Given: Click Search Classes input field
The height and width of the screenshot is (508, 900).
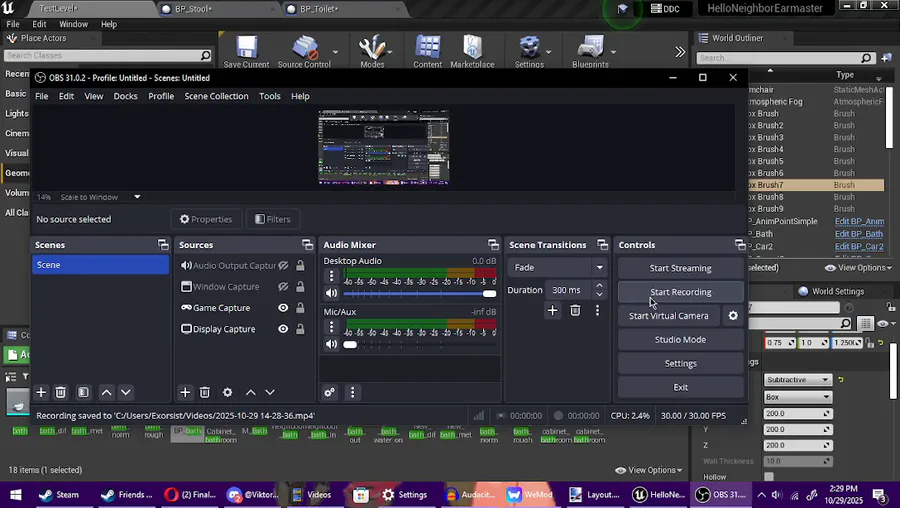Looking at the screenshot, I should tap(108, 55).
